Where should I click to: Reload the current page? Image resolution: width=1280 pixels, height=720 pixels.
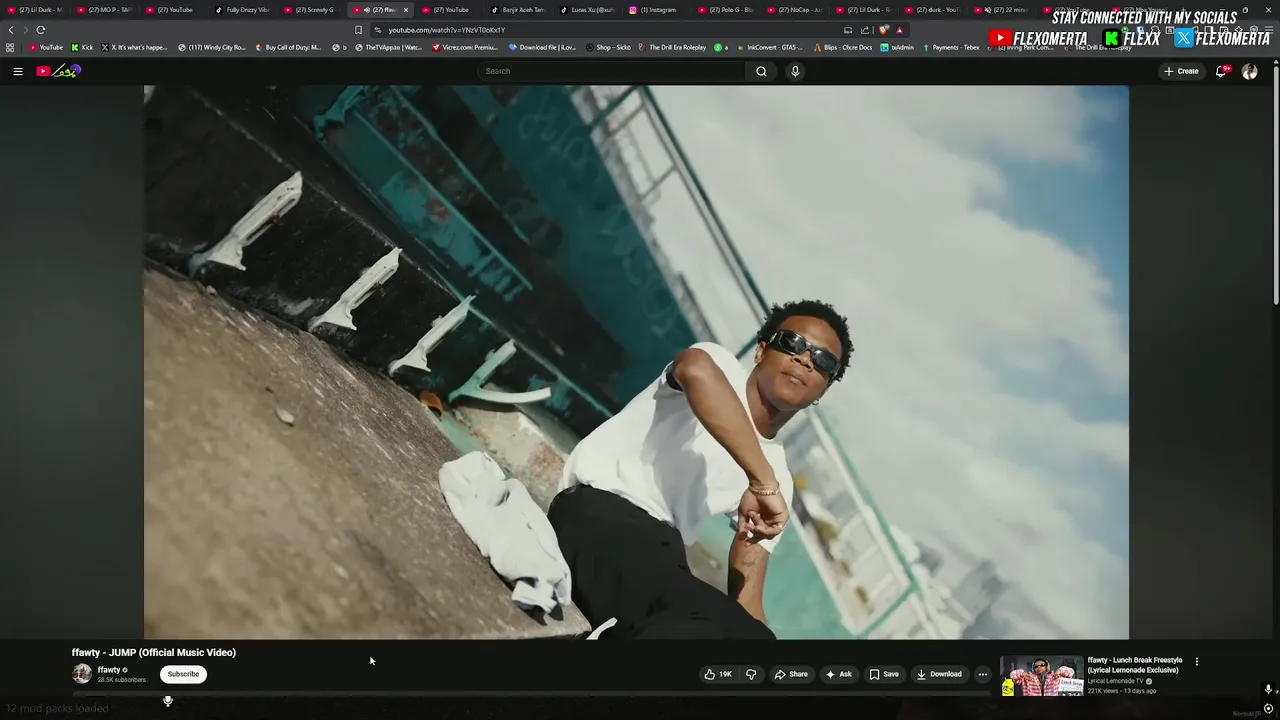tap(41, 30)
